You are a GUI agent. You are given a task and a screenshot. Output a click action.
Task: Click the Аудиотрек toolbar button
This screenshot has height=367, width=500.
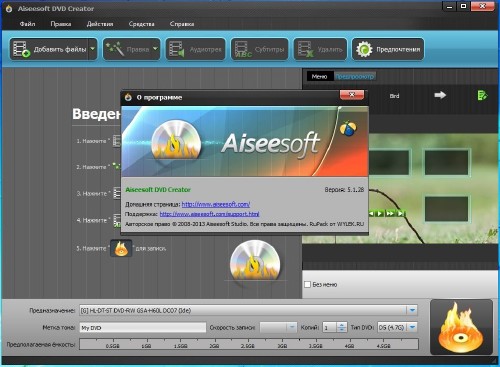pyautogui.click(x=195, y=49)
